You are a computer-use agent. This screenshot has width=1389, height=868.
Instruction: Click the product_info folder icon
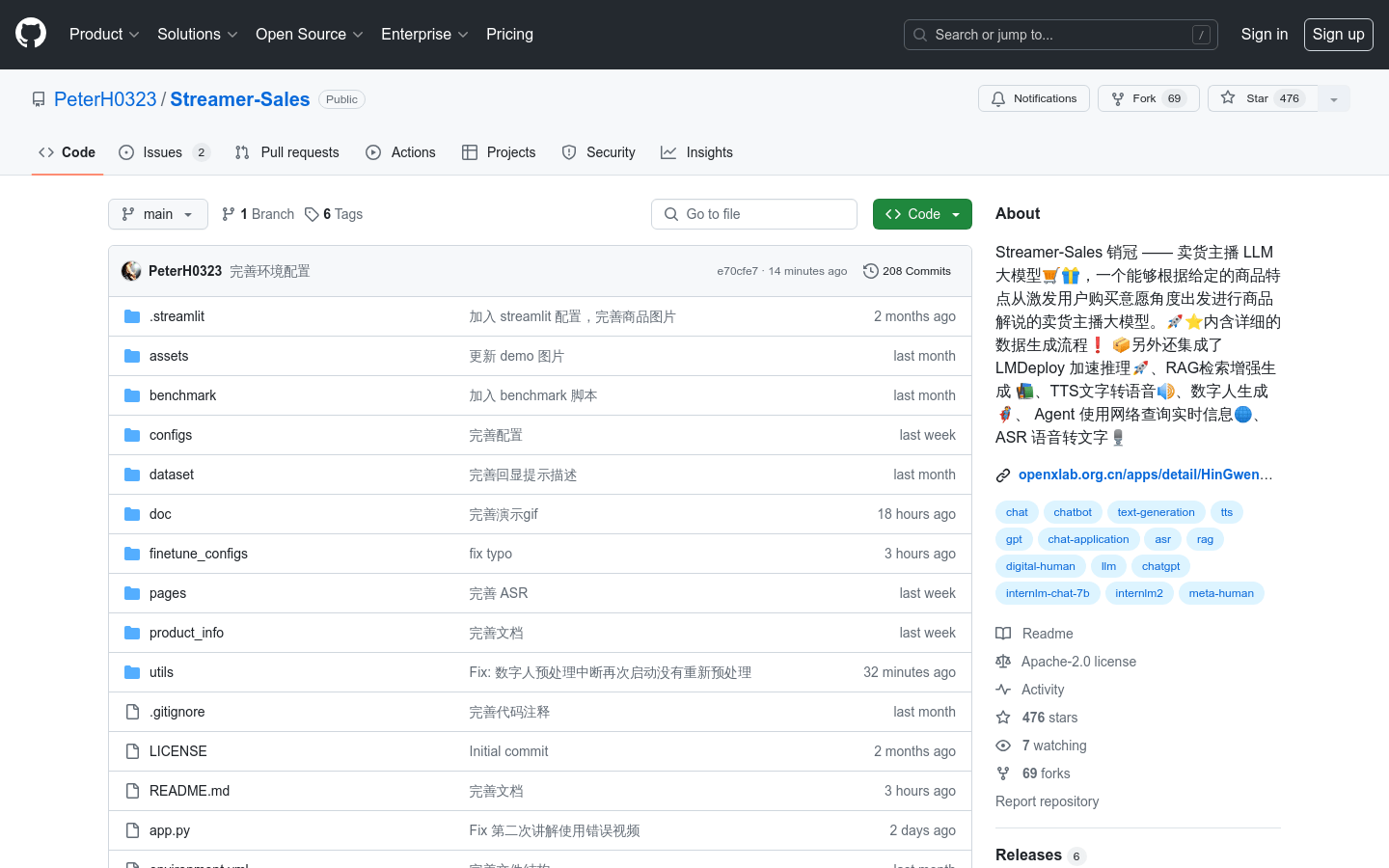(132, 633)
